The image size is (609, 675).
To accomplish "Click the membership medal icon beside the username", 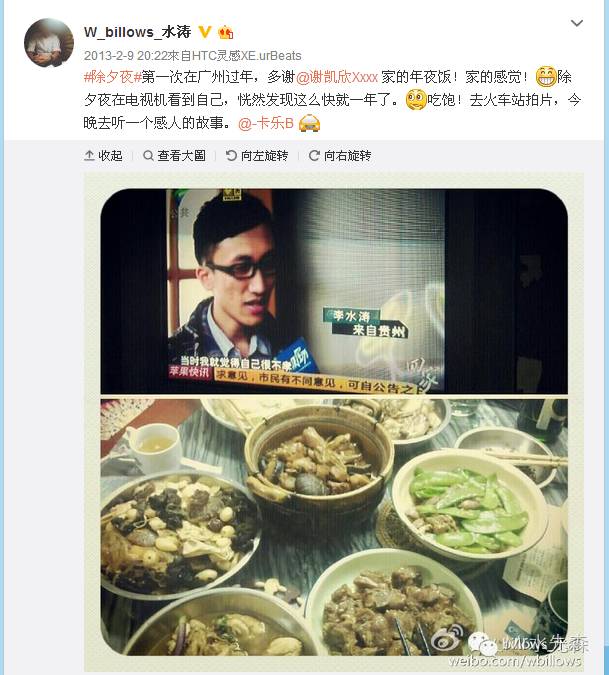I will (x=226, y=32).
